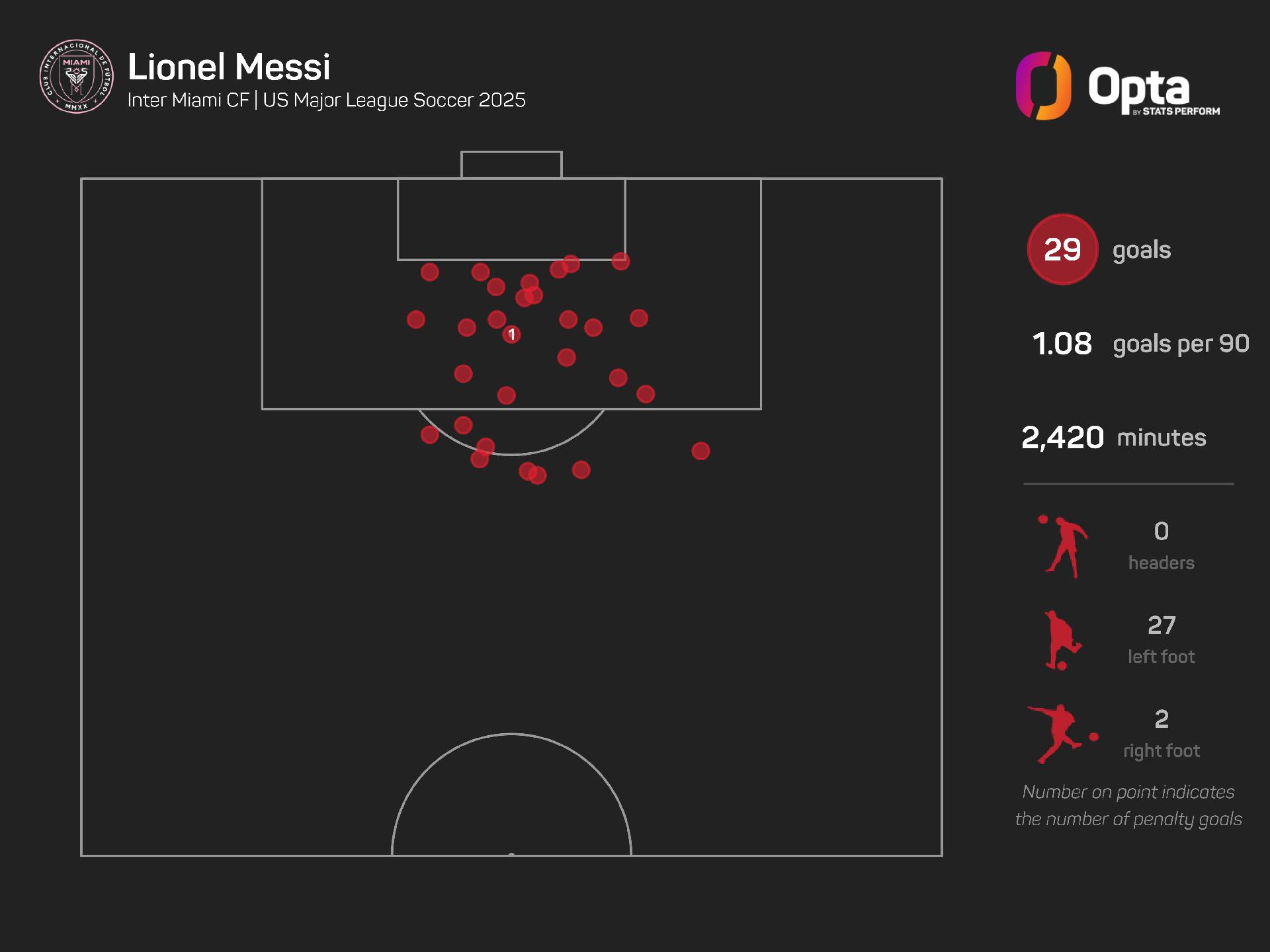Click the 0 headers count
Screen dimensions: 1270x952
[1162, 531]
